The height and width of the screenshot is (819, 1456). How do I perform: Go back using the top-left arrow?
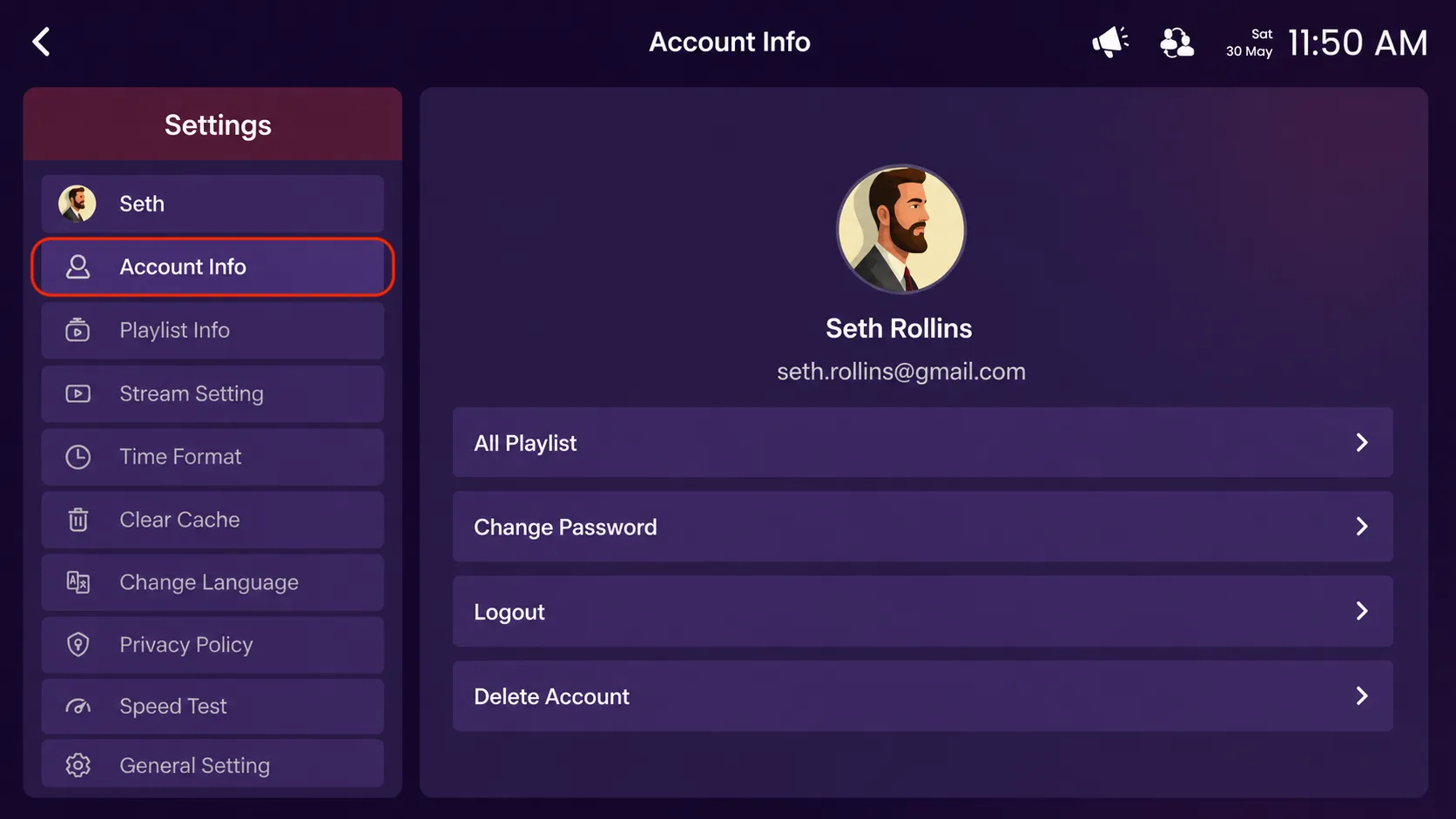(41, 42)
